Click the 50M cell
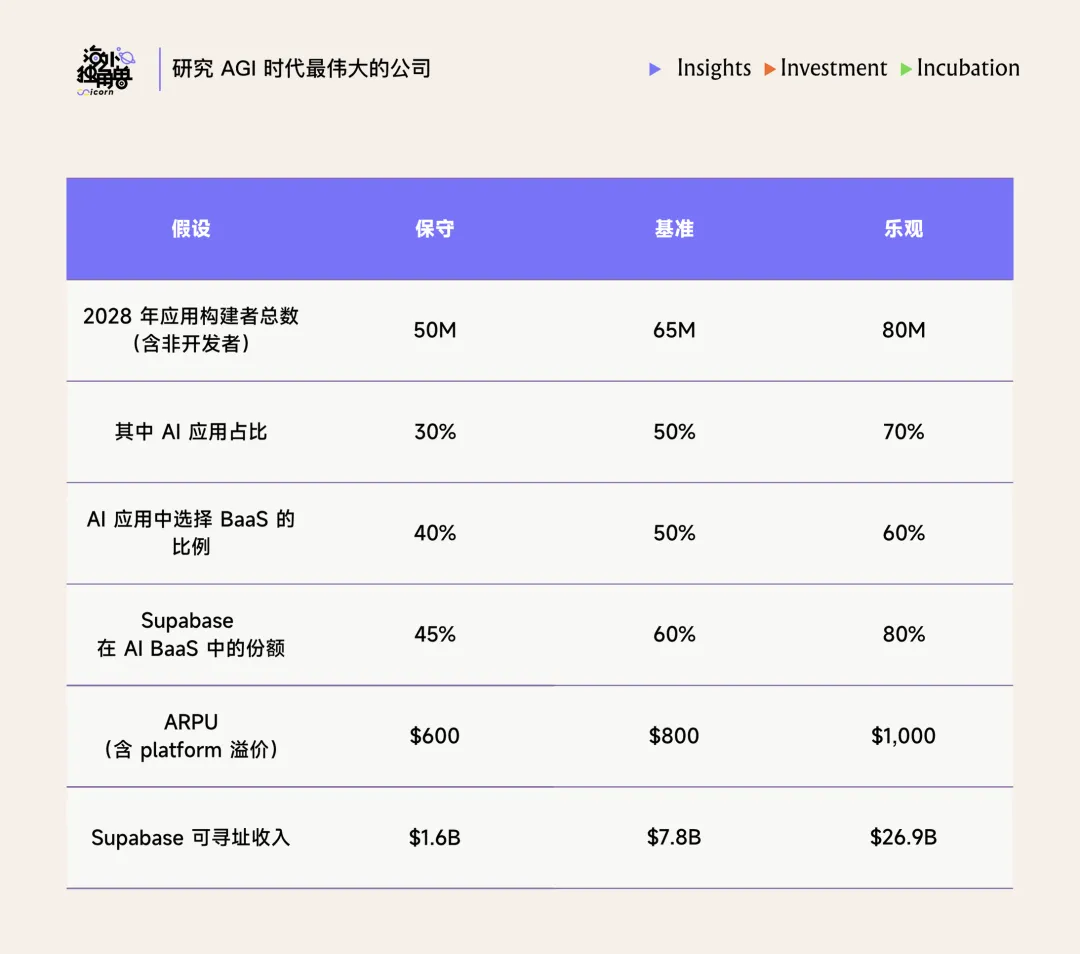Screen dimensions: 1080x954 [435, 330]
